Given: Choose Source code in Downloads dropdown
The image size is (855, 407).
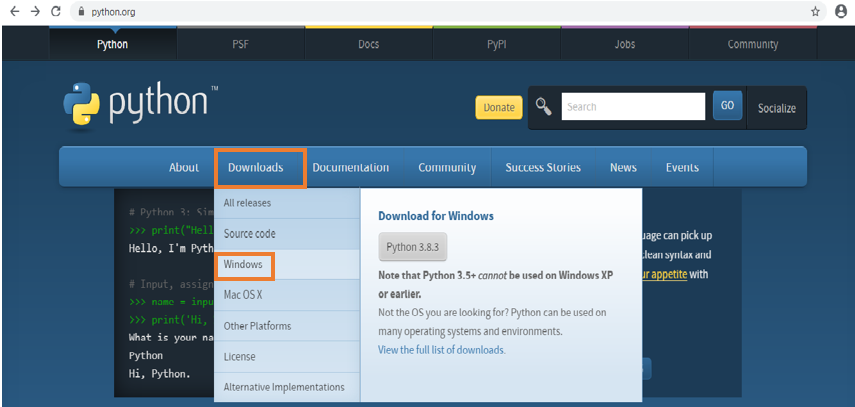Looking at the screenshot, I should pos(287,234).
